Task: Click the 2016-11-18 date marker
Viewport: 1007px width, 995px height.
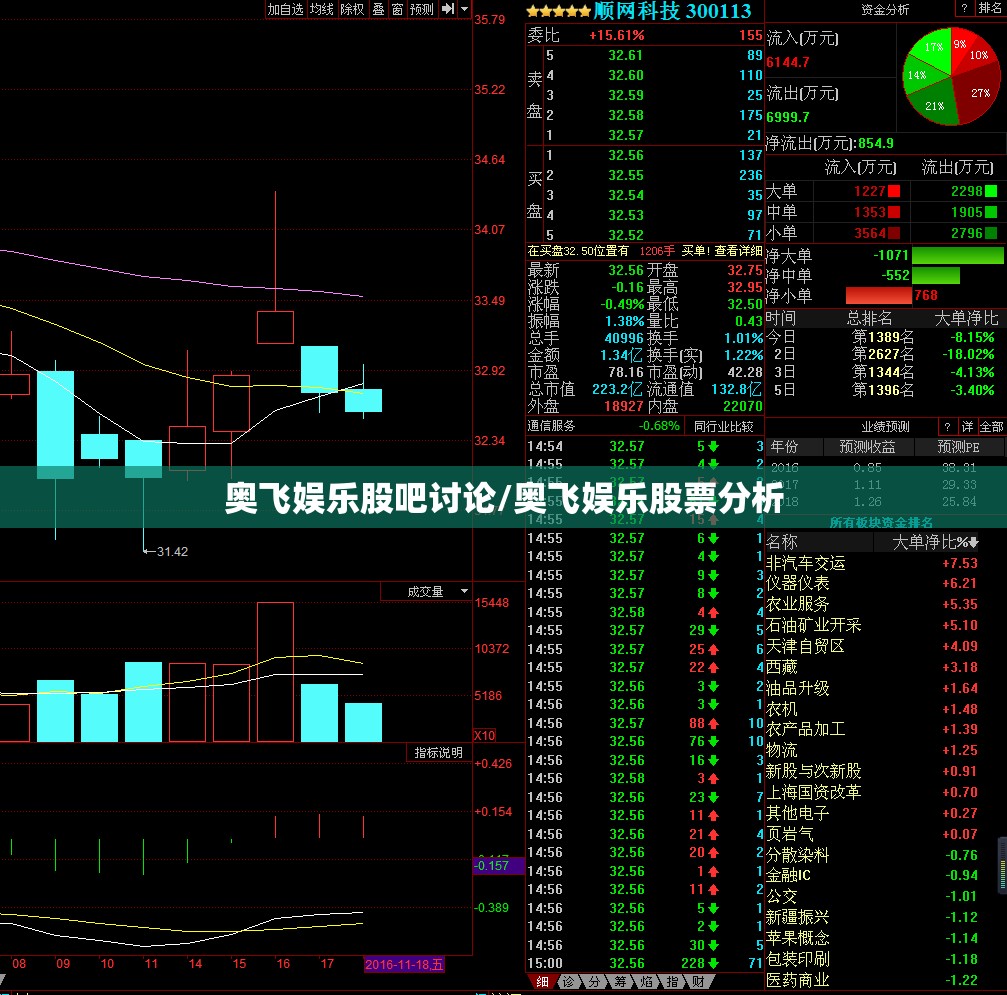Action: tap(404, 964)
